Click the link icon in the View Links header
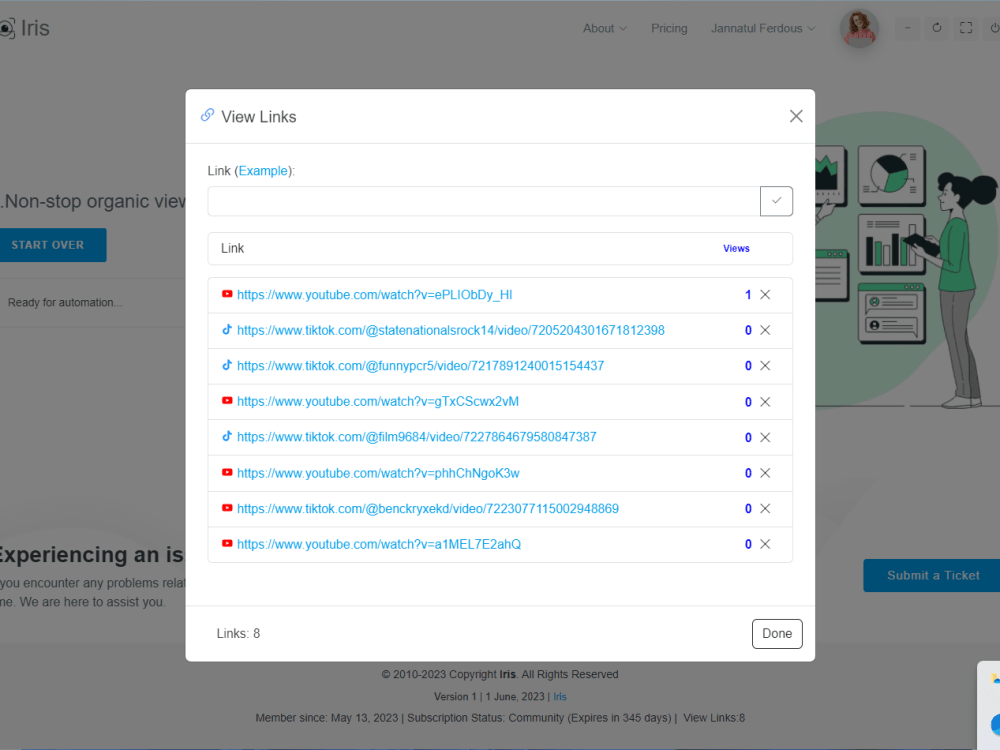This screenshot has width=1000, height=750. click(207, 115)
